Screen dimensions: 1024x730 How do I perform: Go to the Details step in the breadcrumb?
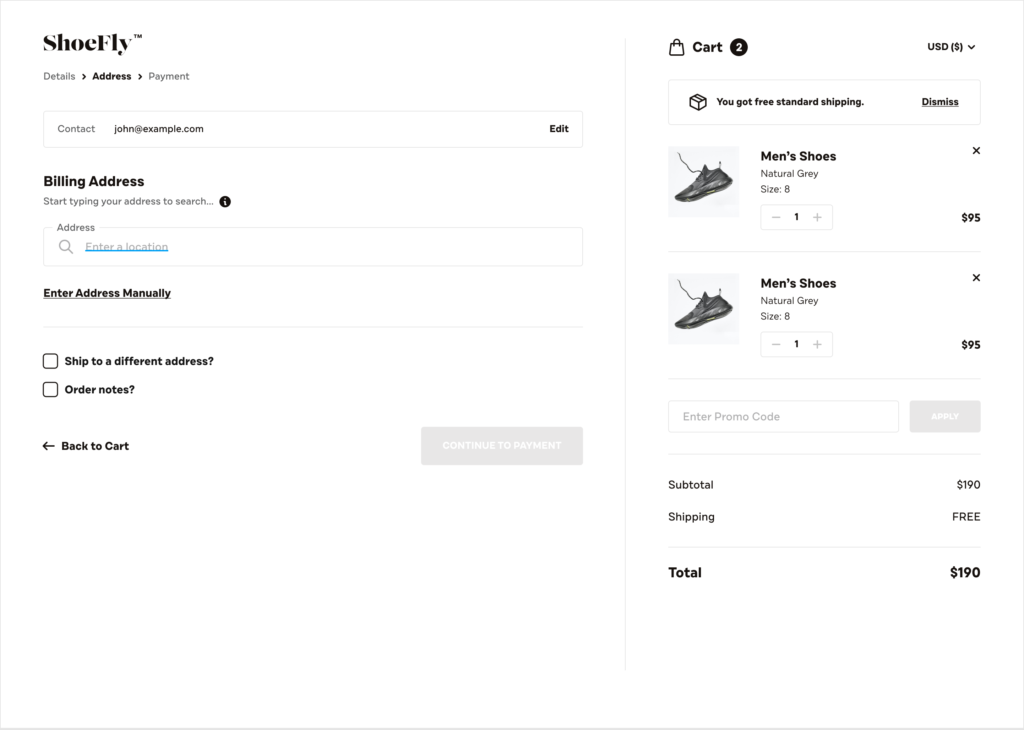59,76
